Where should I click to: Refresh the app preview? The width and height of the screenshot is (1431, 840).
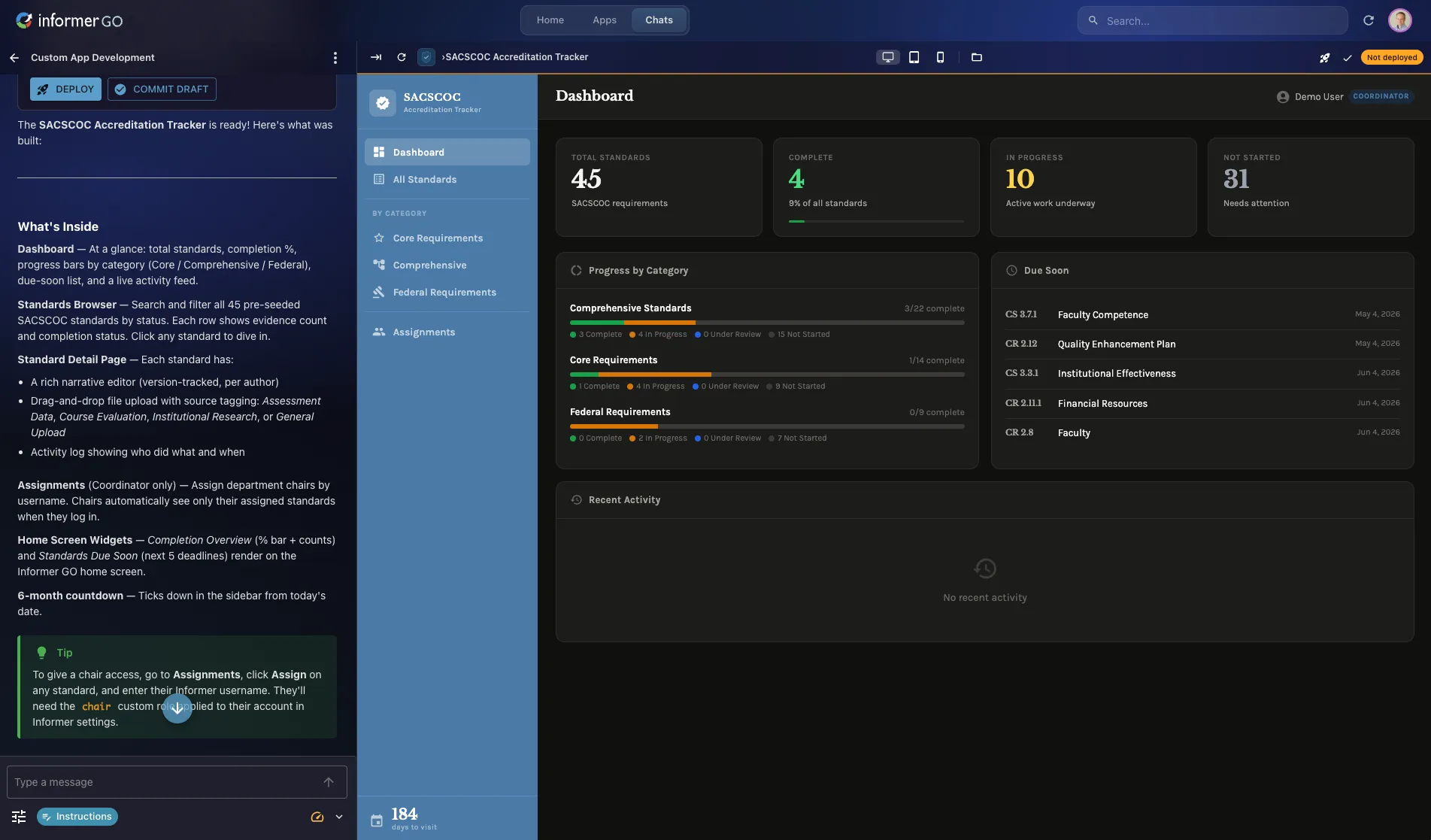point(401,57)
